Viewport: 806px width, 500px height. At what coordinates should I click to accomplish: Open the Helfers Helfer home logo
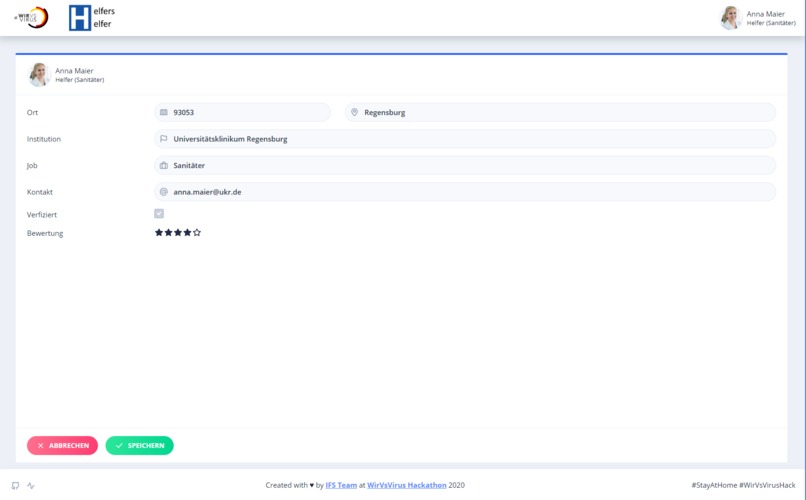pyautogui.click(x=92, y=18)
